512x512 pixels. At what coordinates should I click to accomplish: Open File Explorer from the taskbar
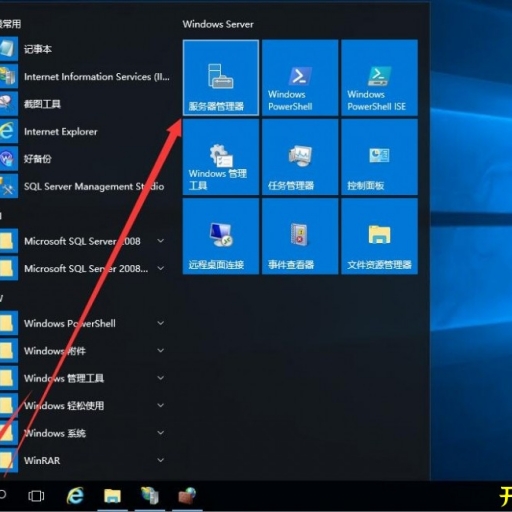112,496
